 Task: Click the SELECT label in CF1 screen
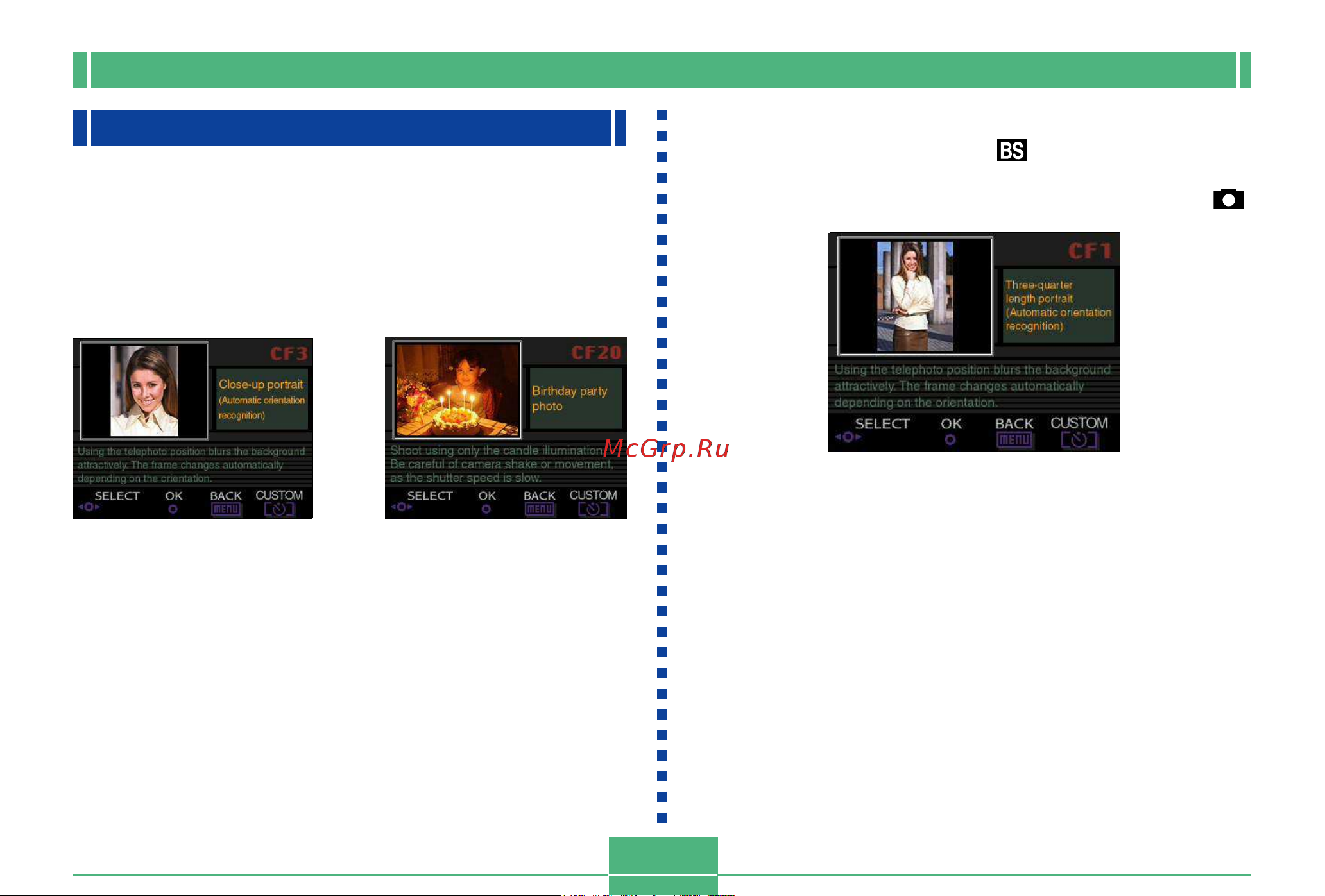[x=882, y=423]
